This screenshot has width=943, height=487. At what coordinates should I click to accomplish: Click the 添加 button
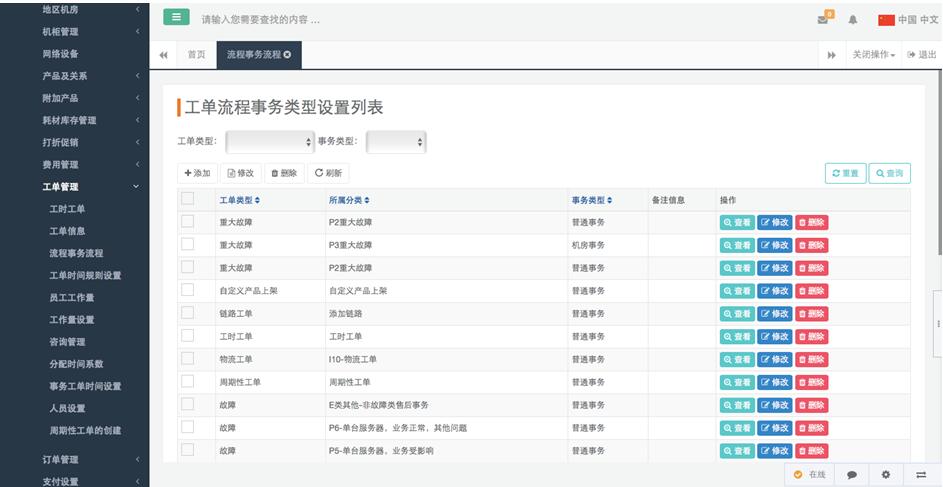197,173
